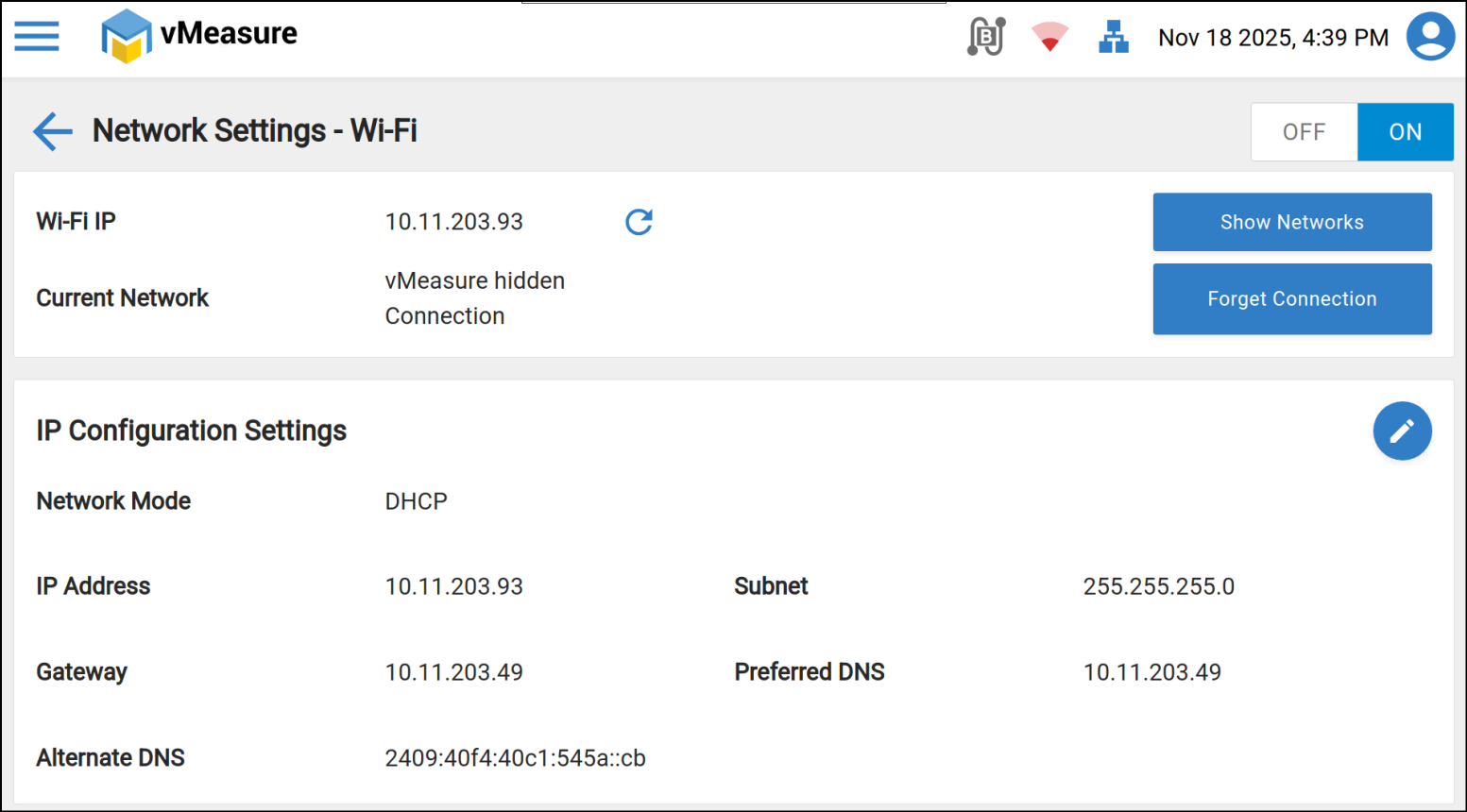
Task: Click the subnet value 255.255.255.0
Action: (1158, 586)
